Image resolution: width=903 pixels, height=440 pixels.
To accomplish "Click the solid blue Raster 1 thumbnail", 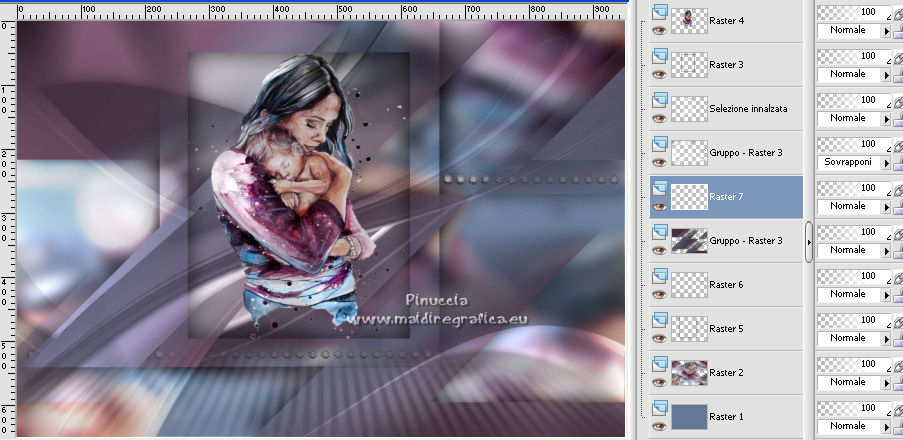I will click(x=689, y=416).
